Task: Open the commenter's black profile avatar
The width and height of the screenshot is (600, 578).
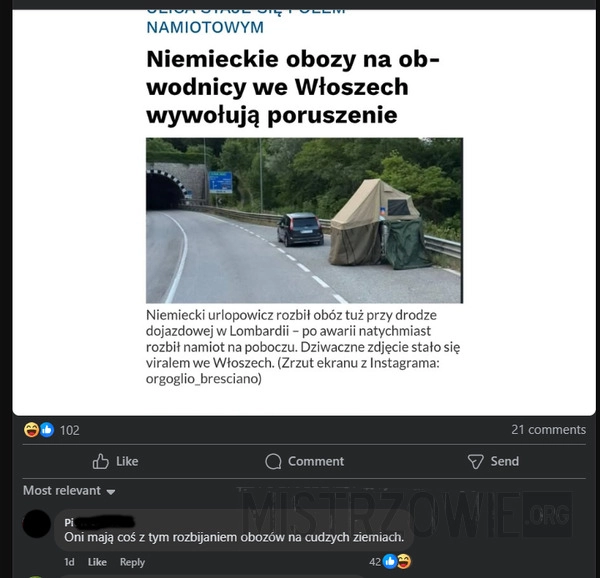Action: pos(37,524)
